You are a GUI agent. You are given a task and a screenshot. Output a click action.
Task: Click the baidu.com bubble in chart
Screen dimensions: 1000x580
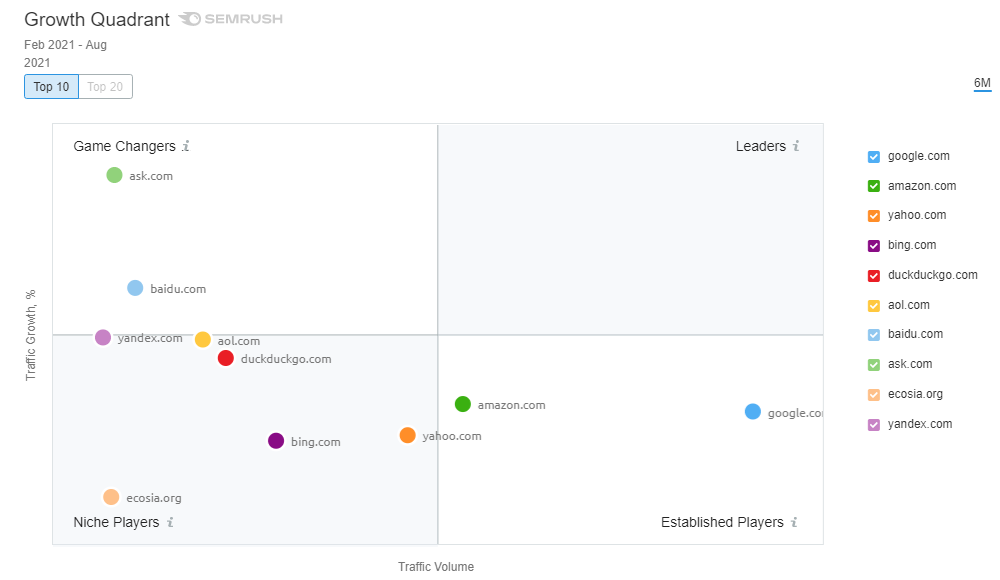click(135, 288)
